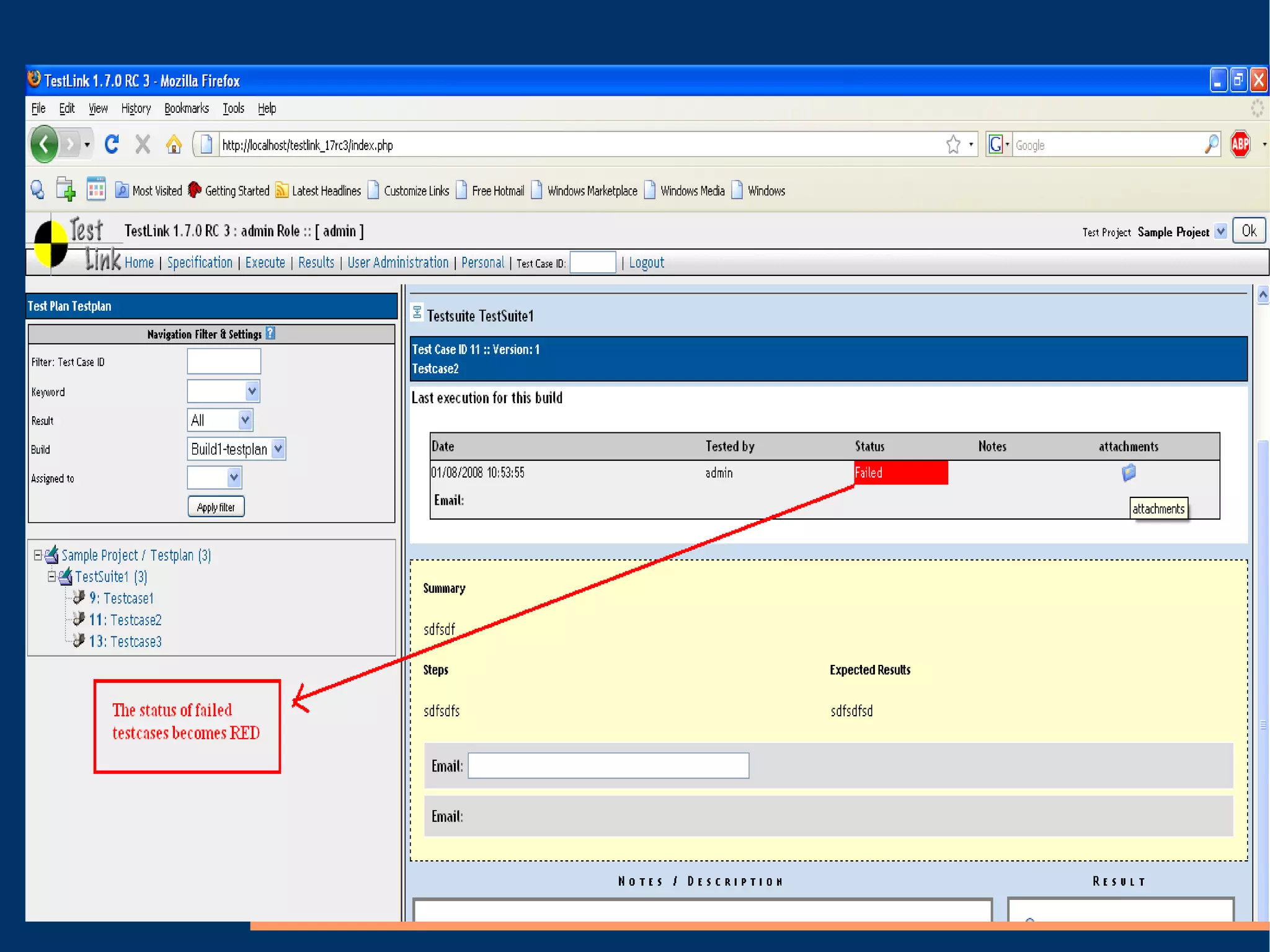
Task: Open the Tools menu
Action: tap(234, 108)
